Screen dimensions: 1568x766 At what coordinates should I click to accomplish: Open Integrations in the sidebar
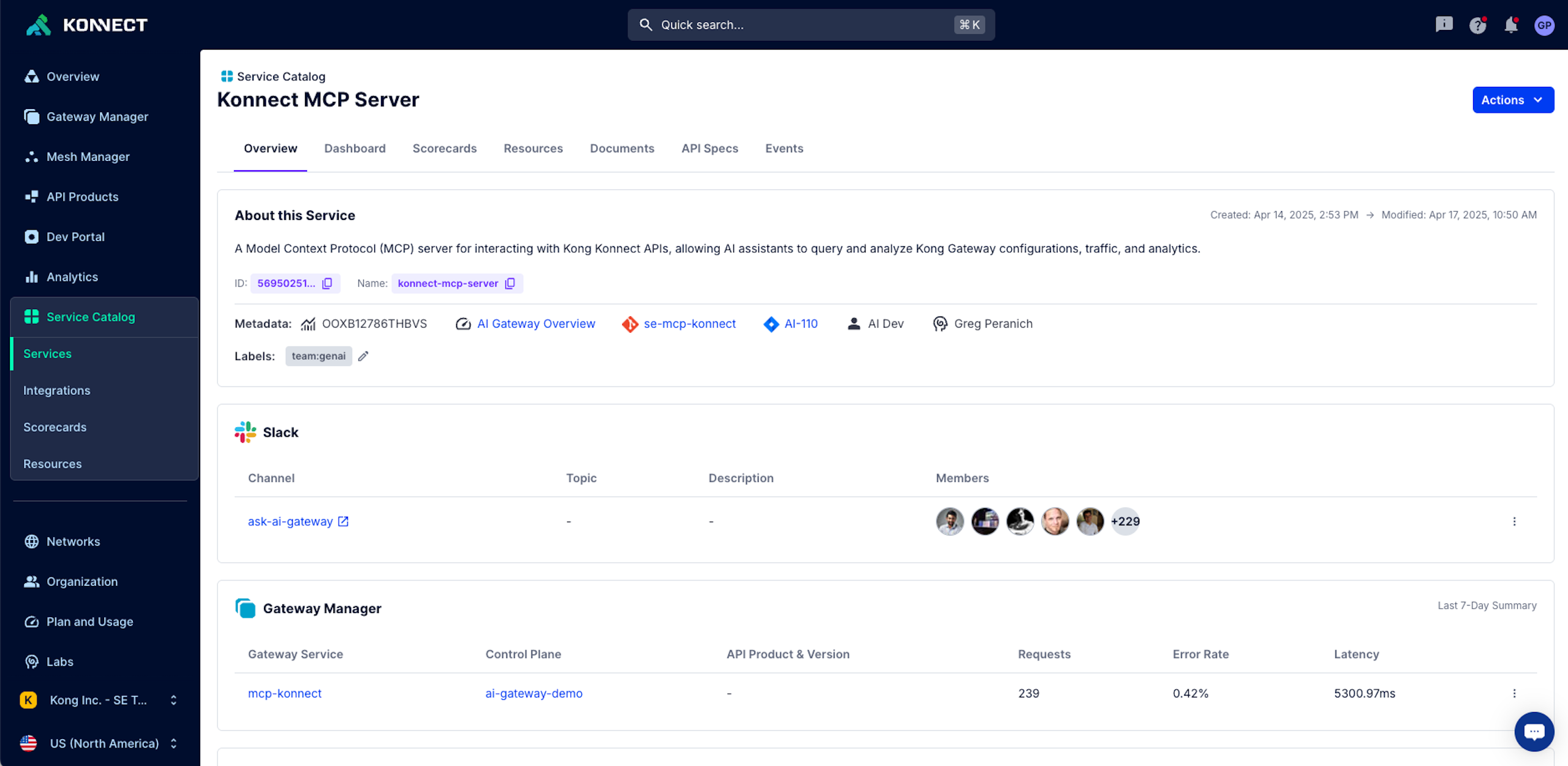56,391
